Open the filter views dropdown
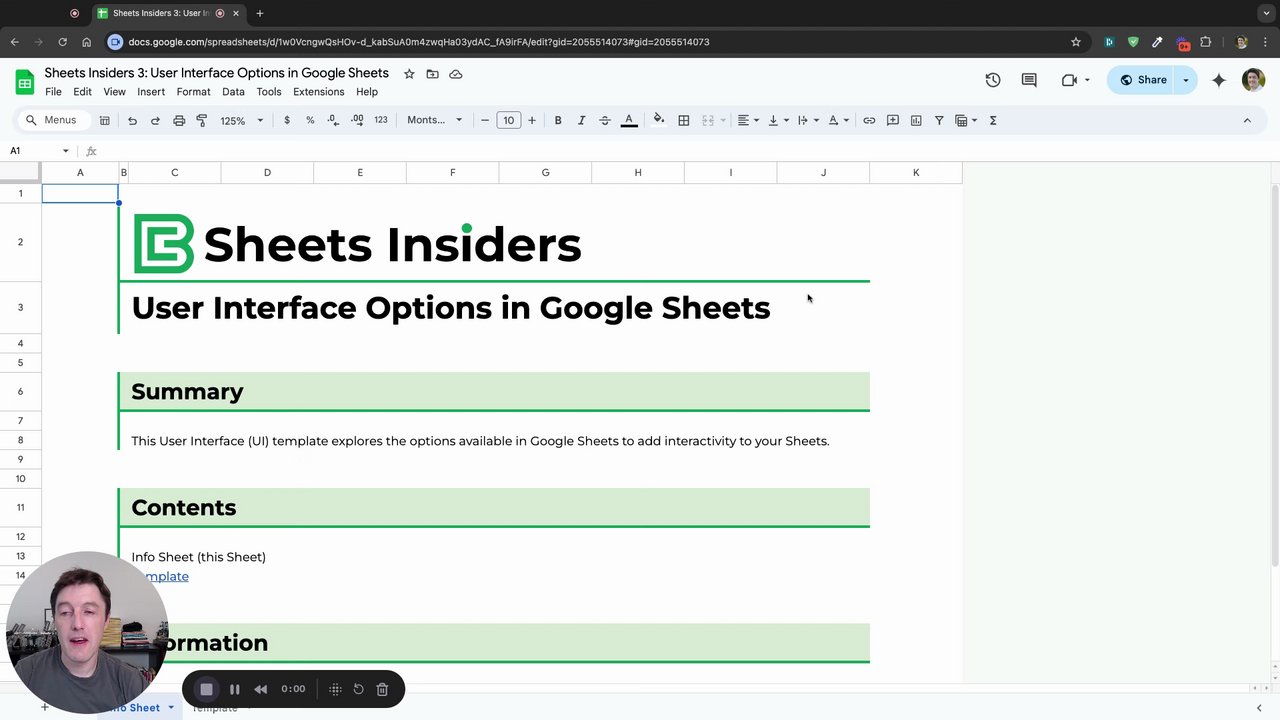This screenshot has height=720, width=1280. (966, 120)
